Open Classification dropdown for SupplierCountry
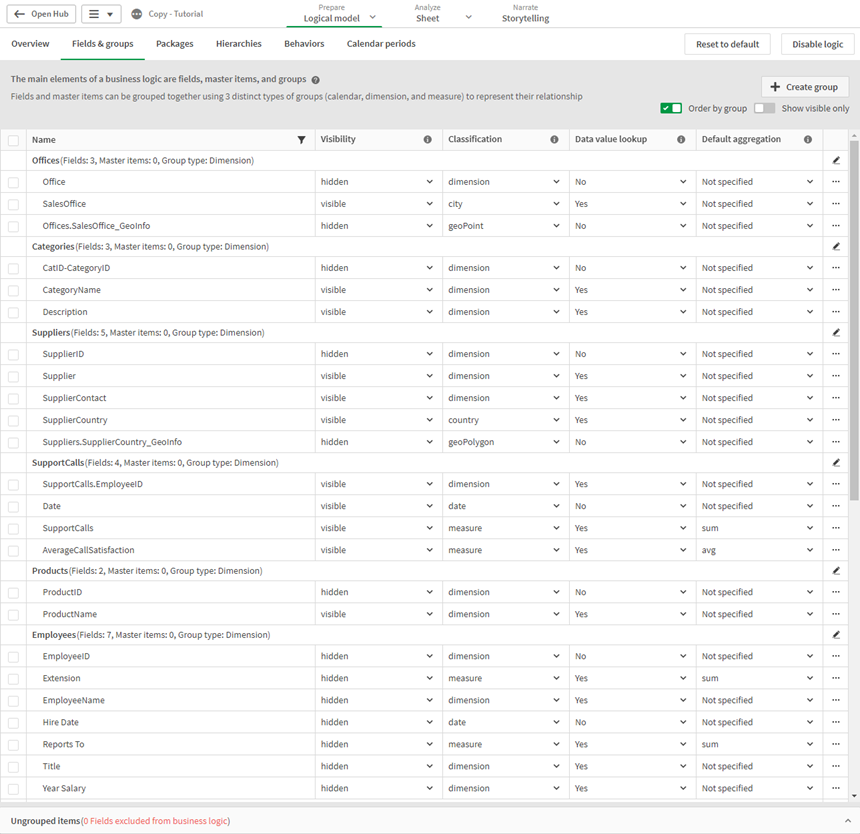 pos(504,419)
